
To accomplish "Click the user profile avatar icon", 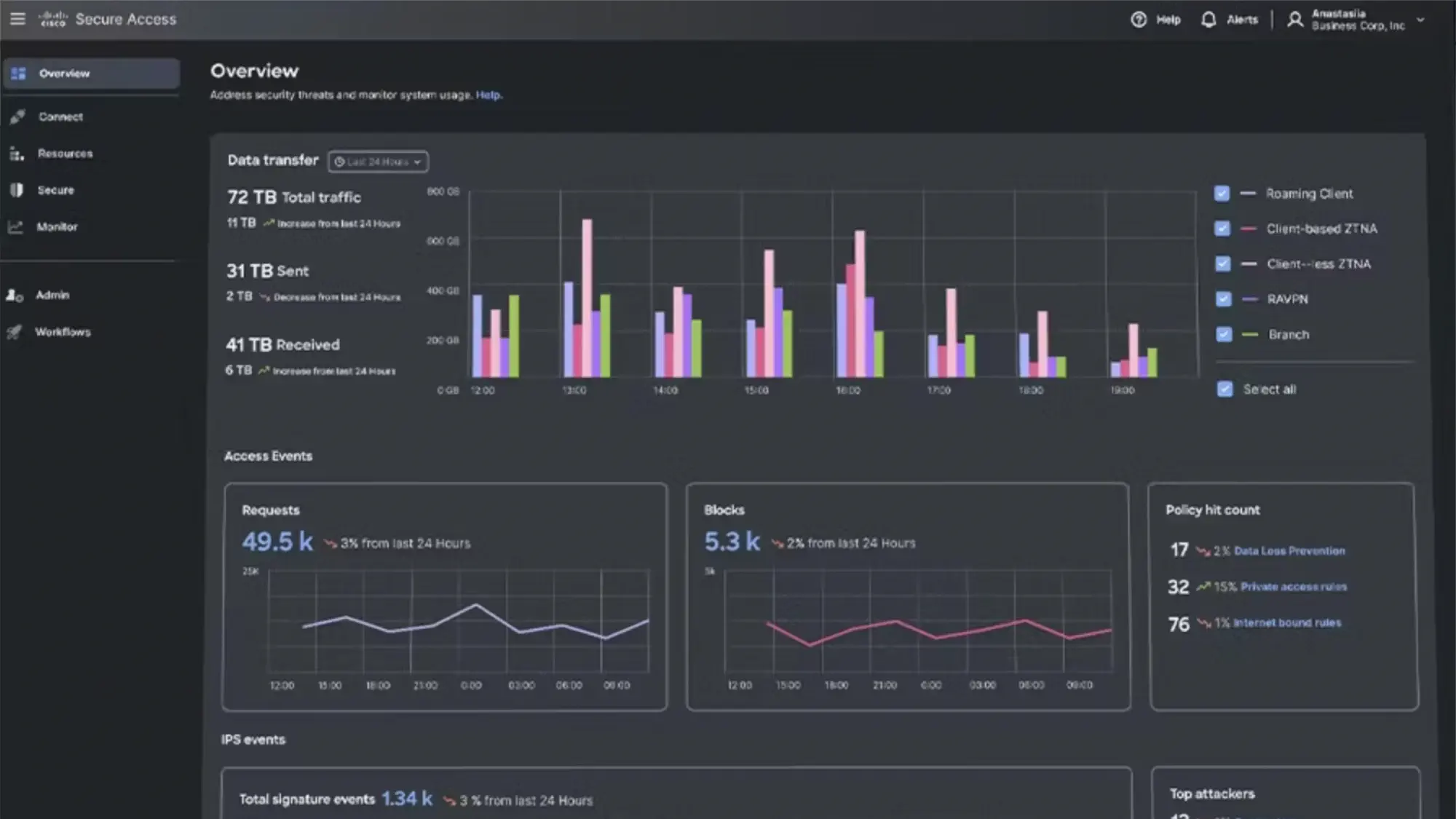I will tap(1294, 20).
